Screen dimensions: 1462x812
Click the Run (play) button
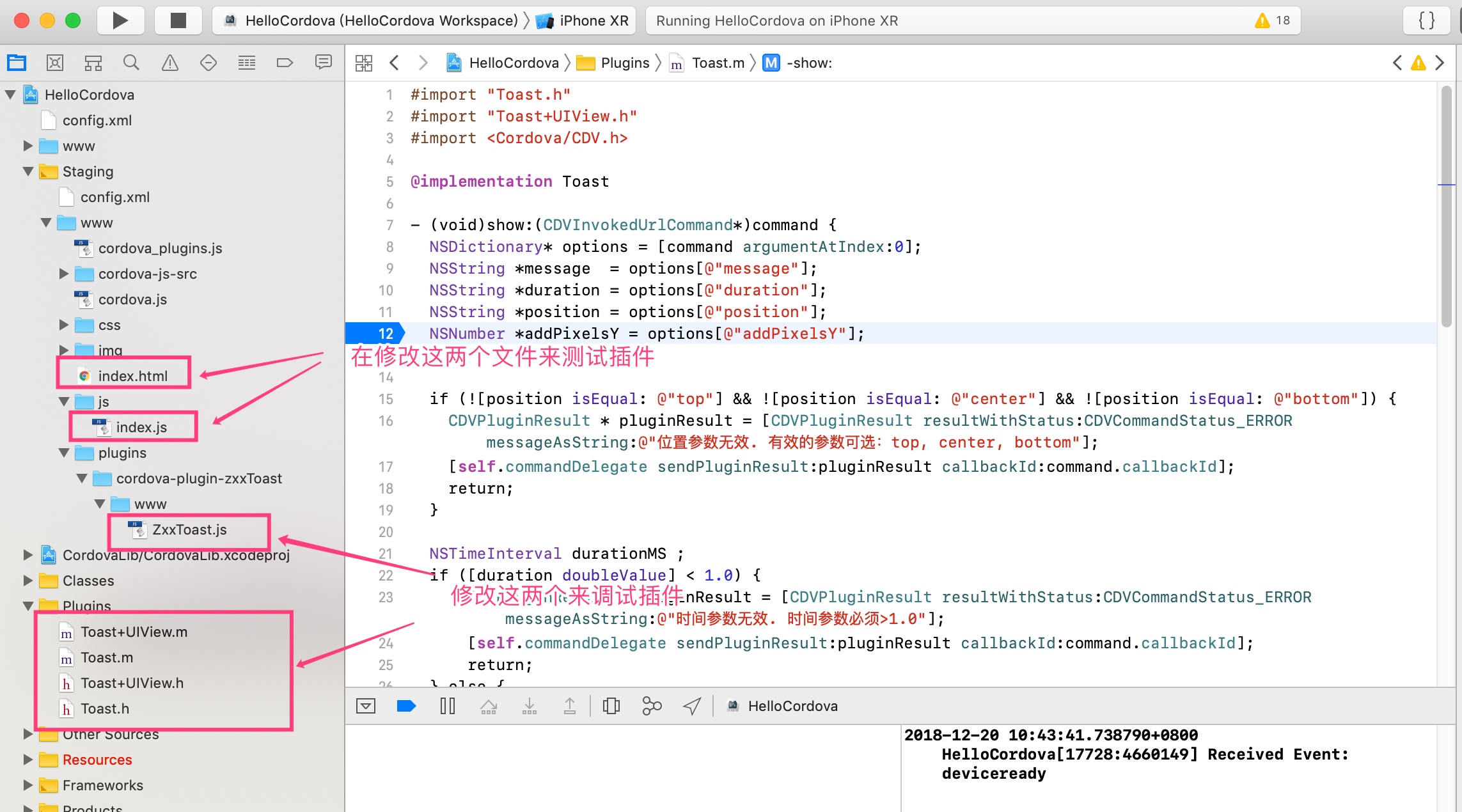pyautogui.click(x=120, y=20)
